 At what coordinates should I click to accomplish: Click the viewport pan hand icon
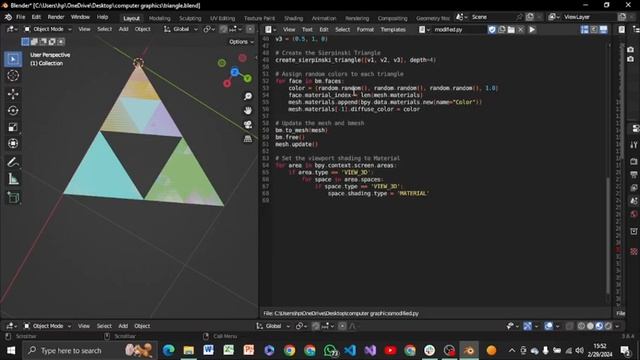[248, 111]
